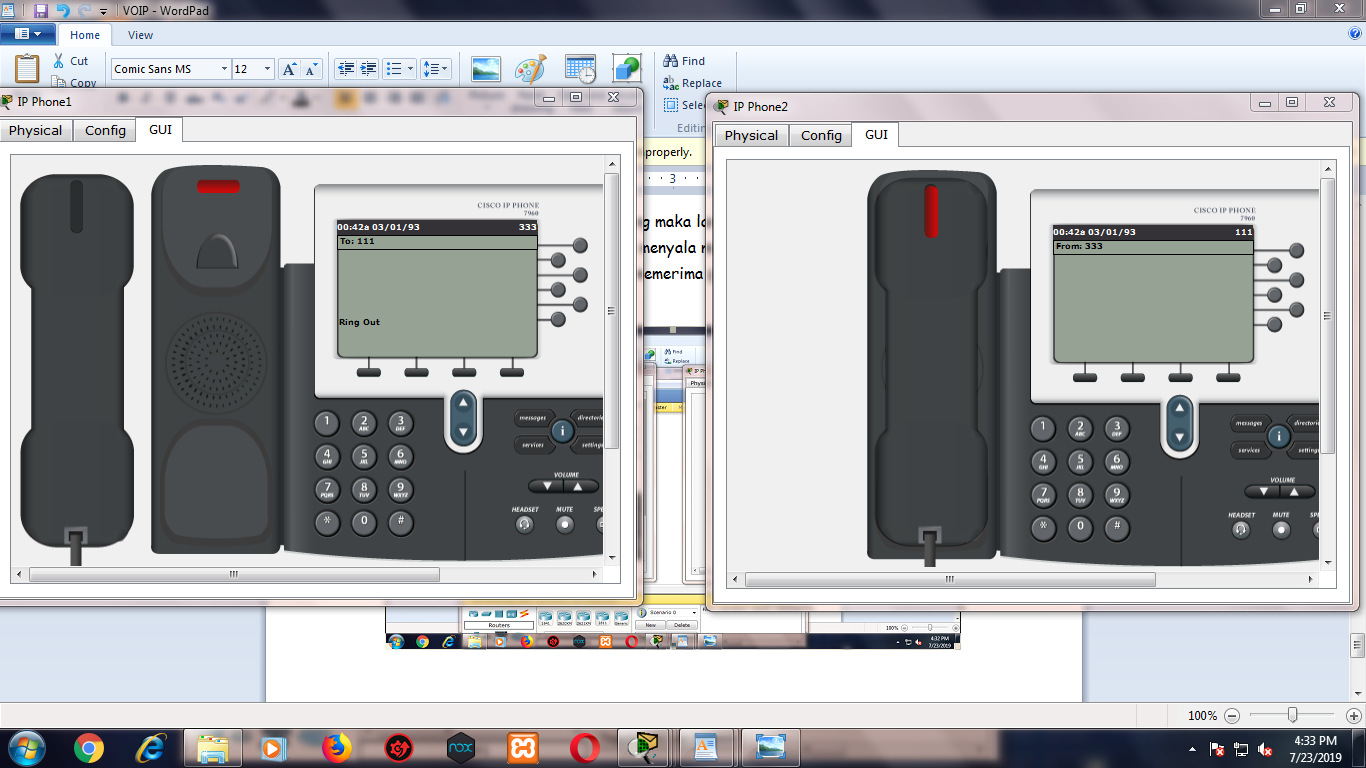Toggle the mute button on IP Phone1
Screen dimensions: 1366x768
565,524
